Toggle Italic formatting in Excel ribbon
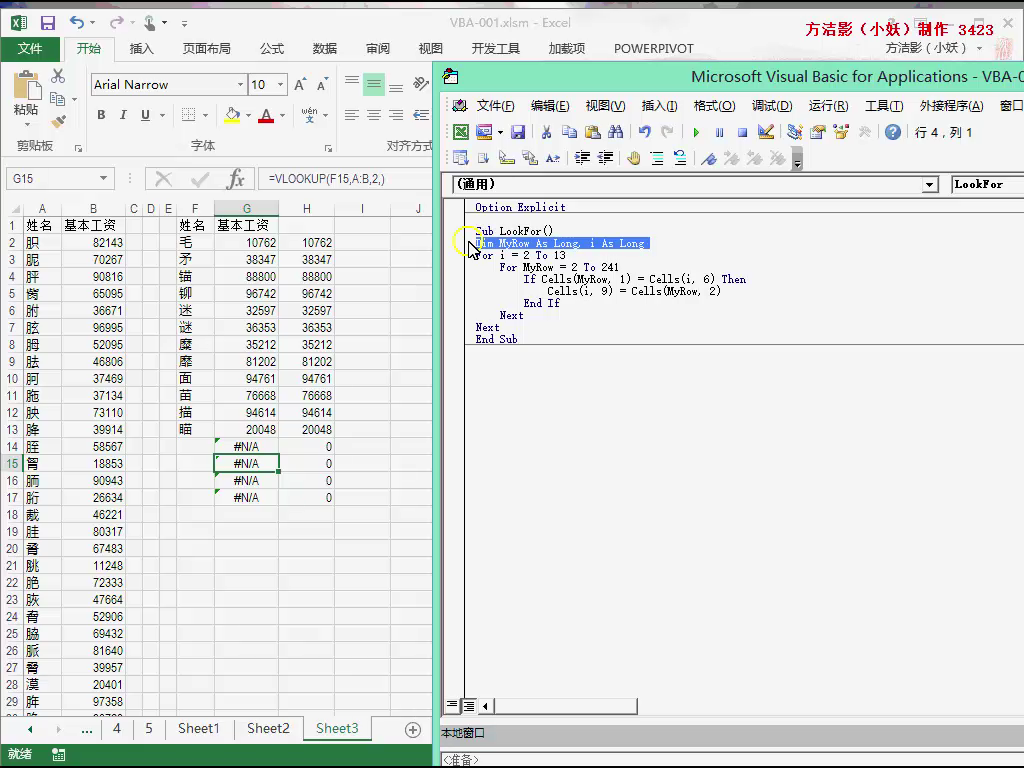Image resolution: width=1024 pixels, height=768 pixels. pyautogui.click(x=123, y=115)
